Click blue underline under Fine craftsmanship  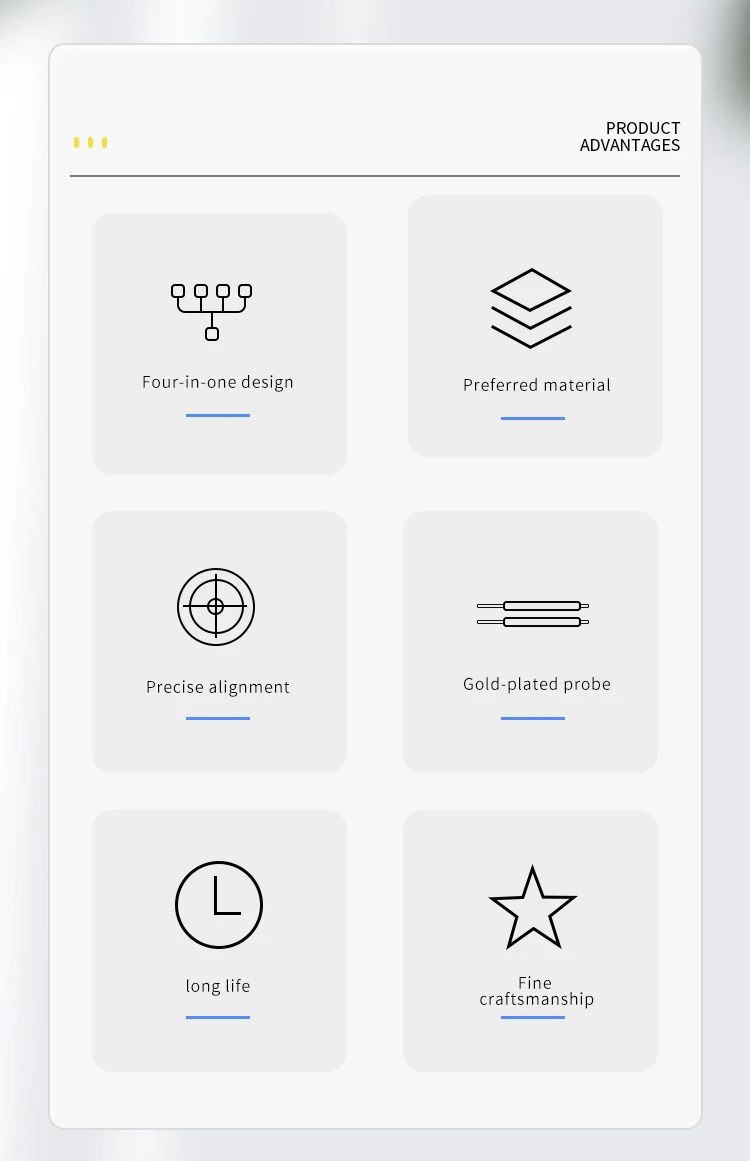[533, 1017]
